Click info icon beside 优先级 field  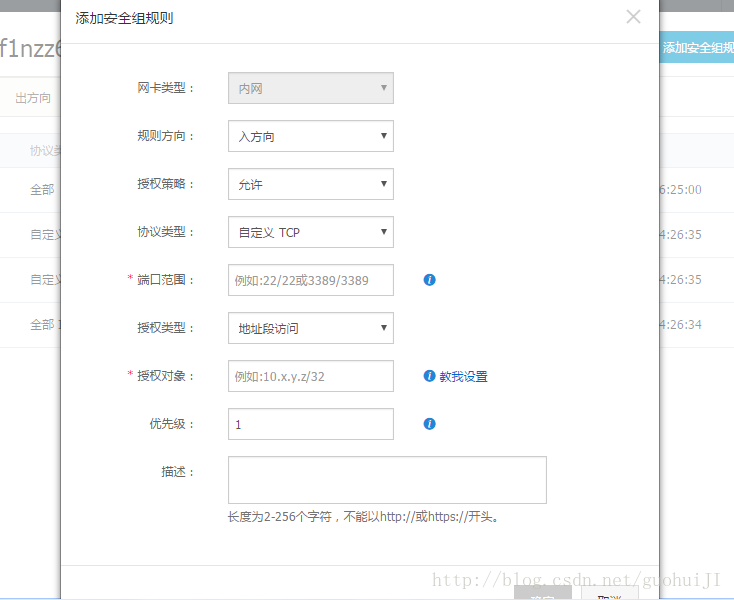coord(429,424)
